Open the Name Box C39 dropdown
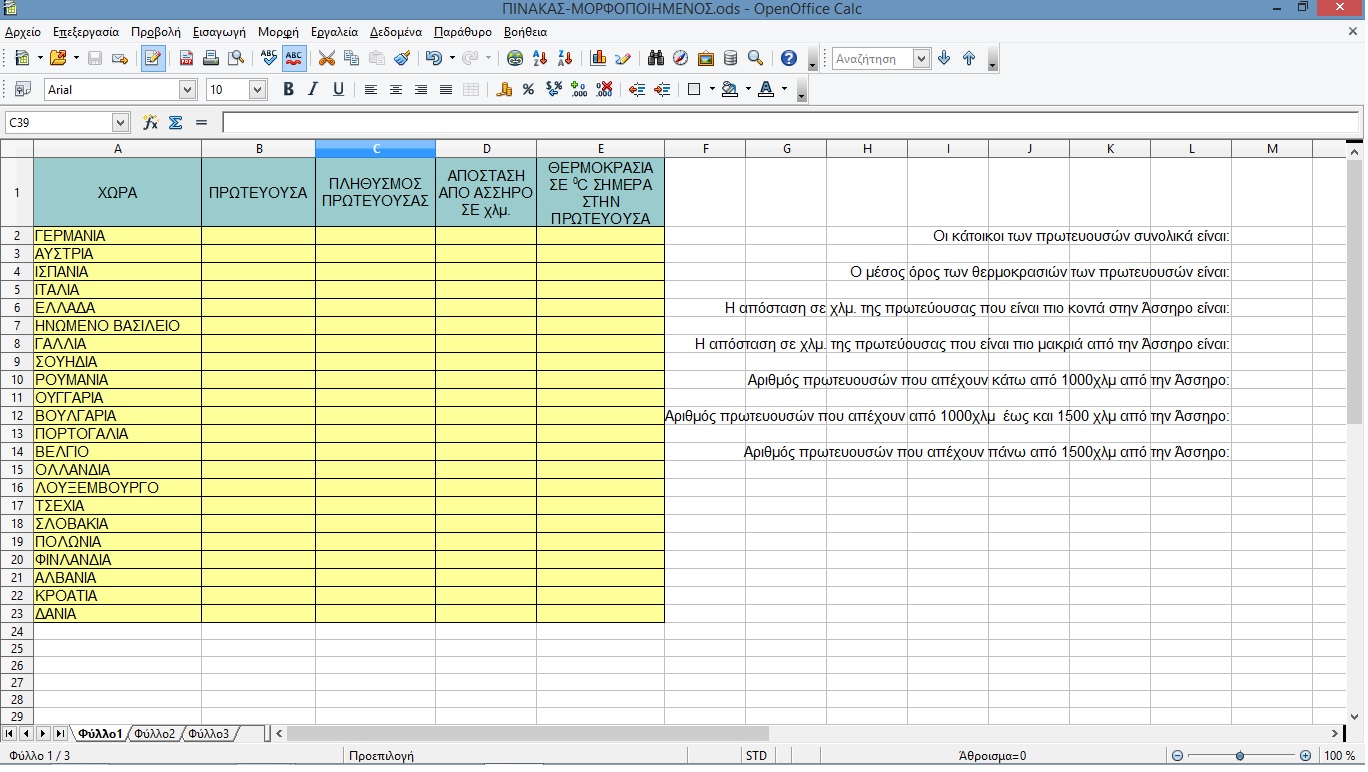 point(121,122)
